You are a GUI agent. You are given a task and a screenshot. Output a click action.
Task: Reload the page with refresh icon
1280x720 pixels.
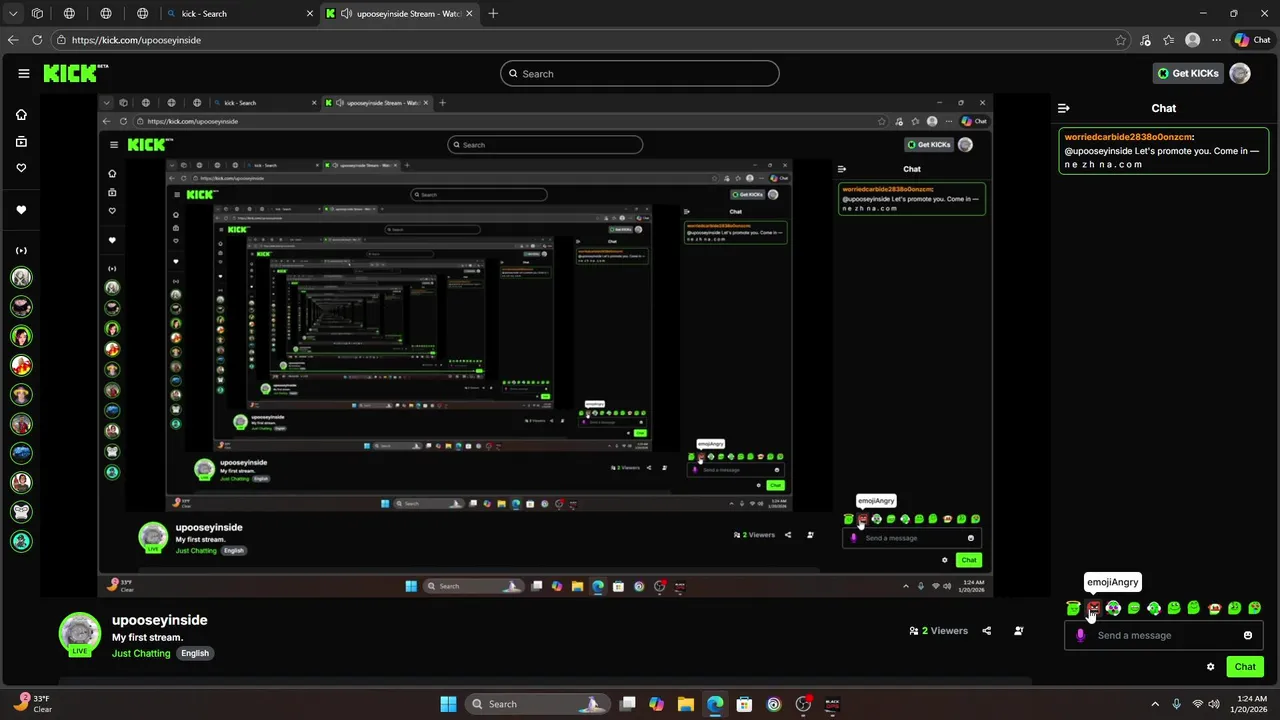coord(37,40)
